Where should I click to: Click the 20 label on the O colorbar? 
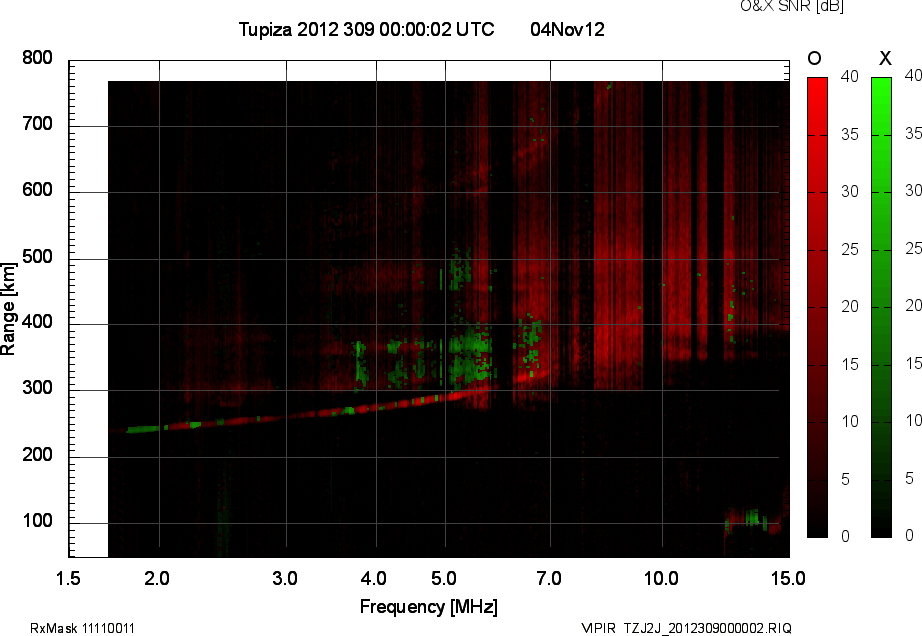(850, 306)
